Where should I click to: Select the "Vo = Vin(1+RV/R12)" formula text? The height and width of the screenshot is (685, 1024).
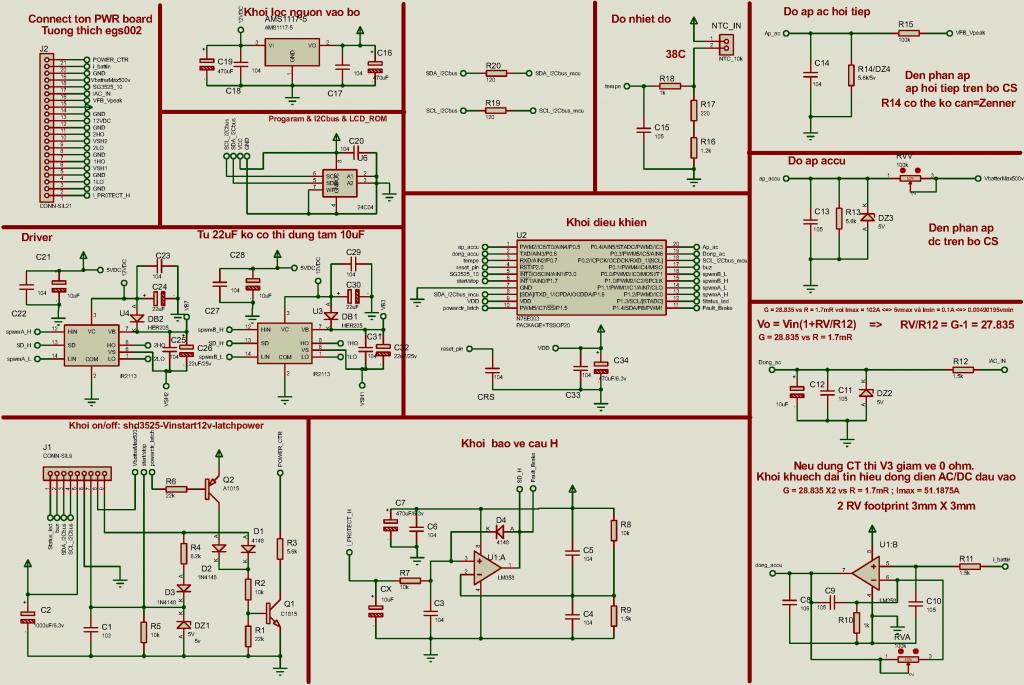click(807, 325)
